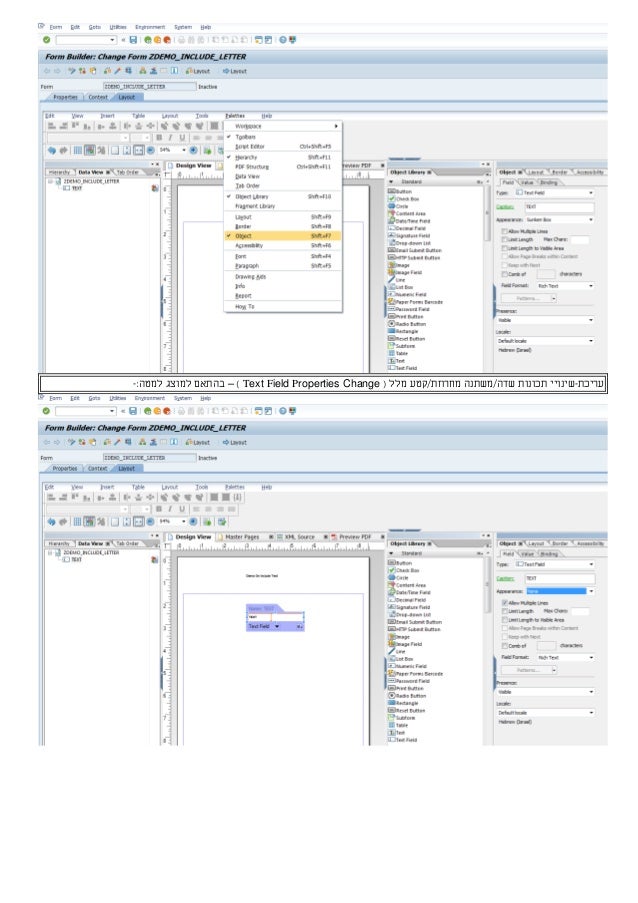Click the Caption input field containing TEXT in the lower palette
This screenshot has height=903, width=638.
click(558, 578)
